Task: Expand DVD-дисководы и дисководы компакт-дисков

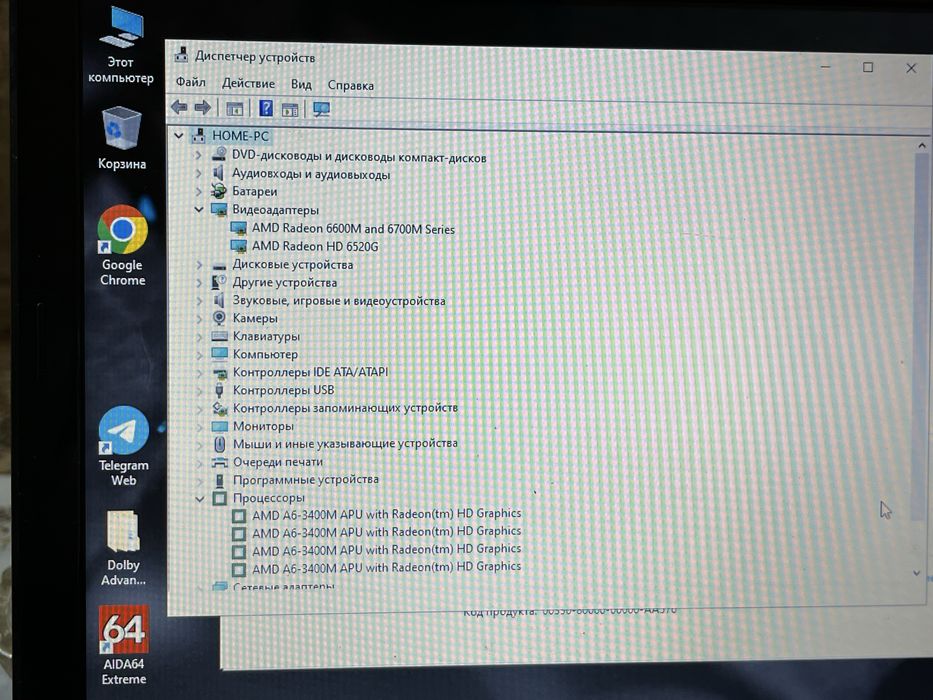Action: click(x=199, y=155)
